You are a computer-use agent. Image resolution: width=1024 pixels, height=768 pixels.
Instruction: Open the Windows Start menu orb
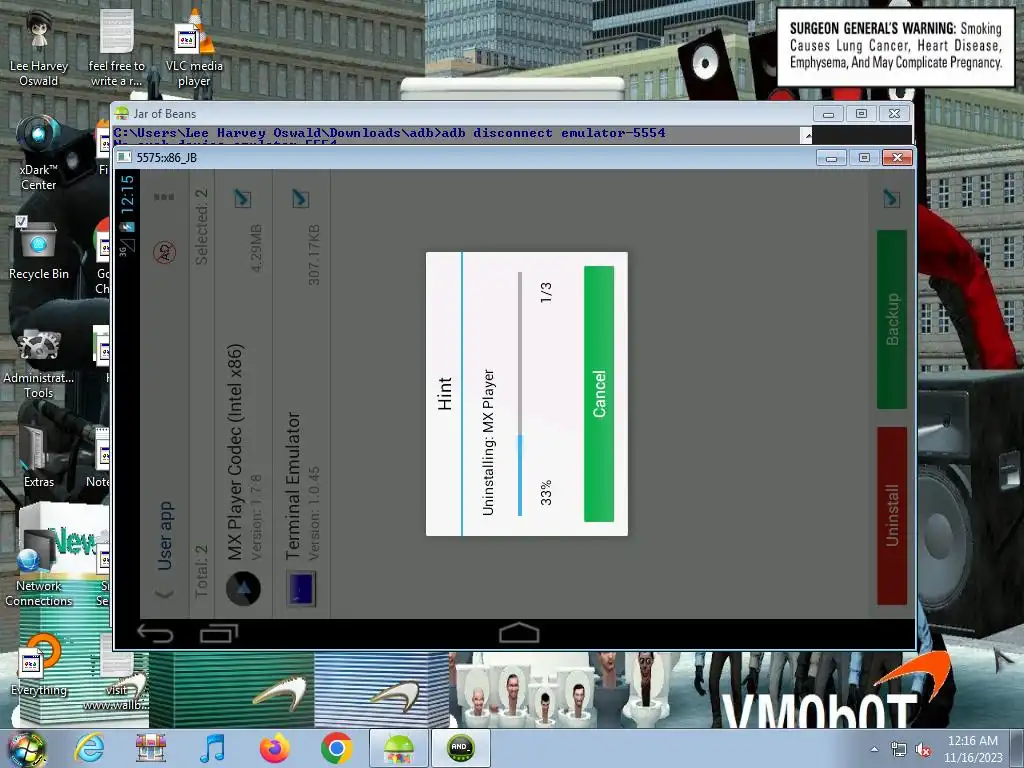(27, 748)
